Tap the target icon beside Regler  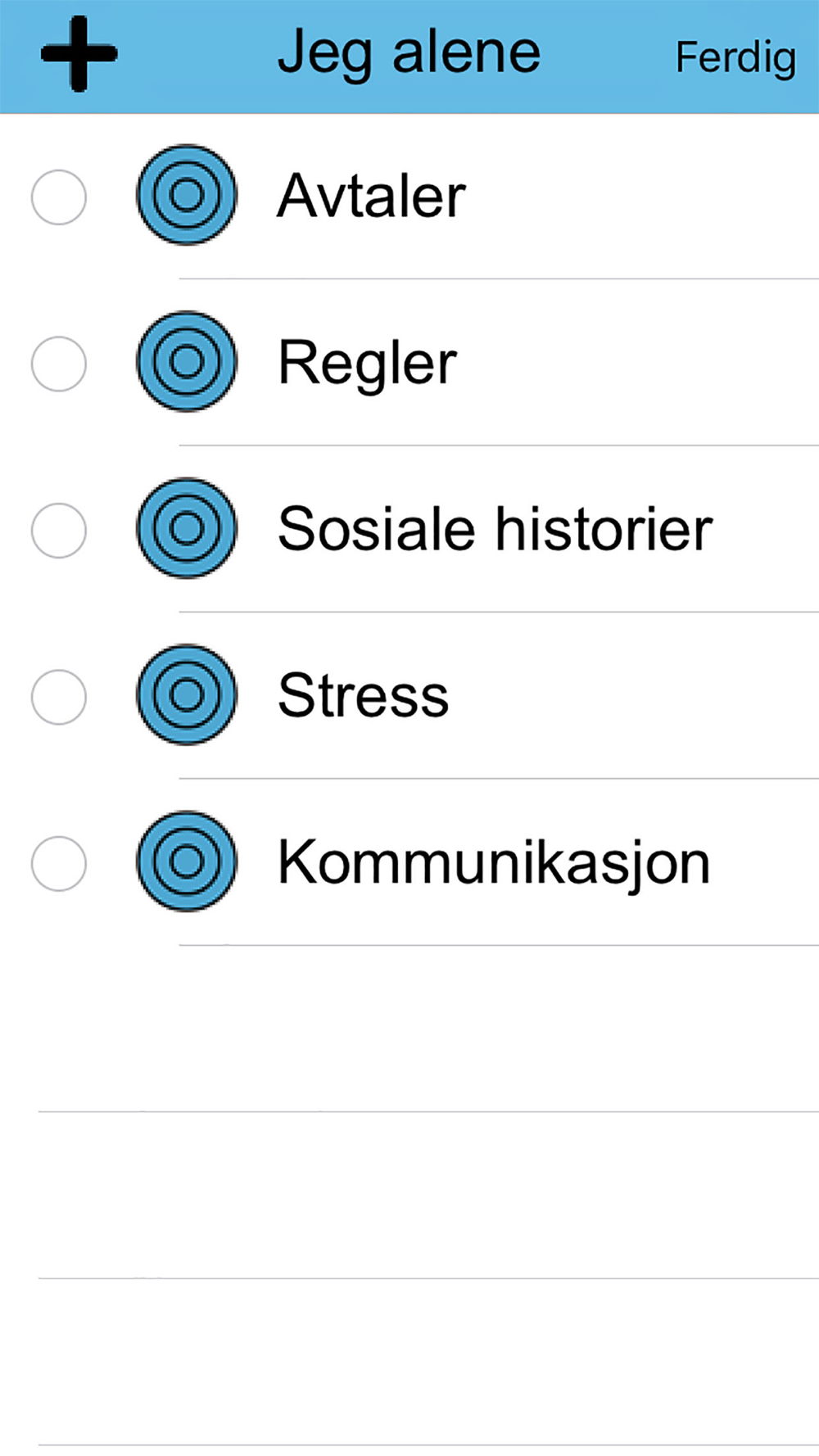click(187, 361)
